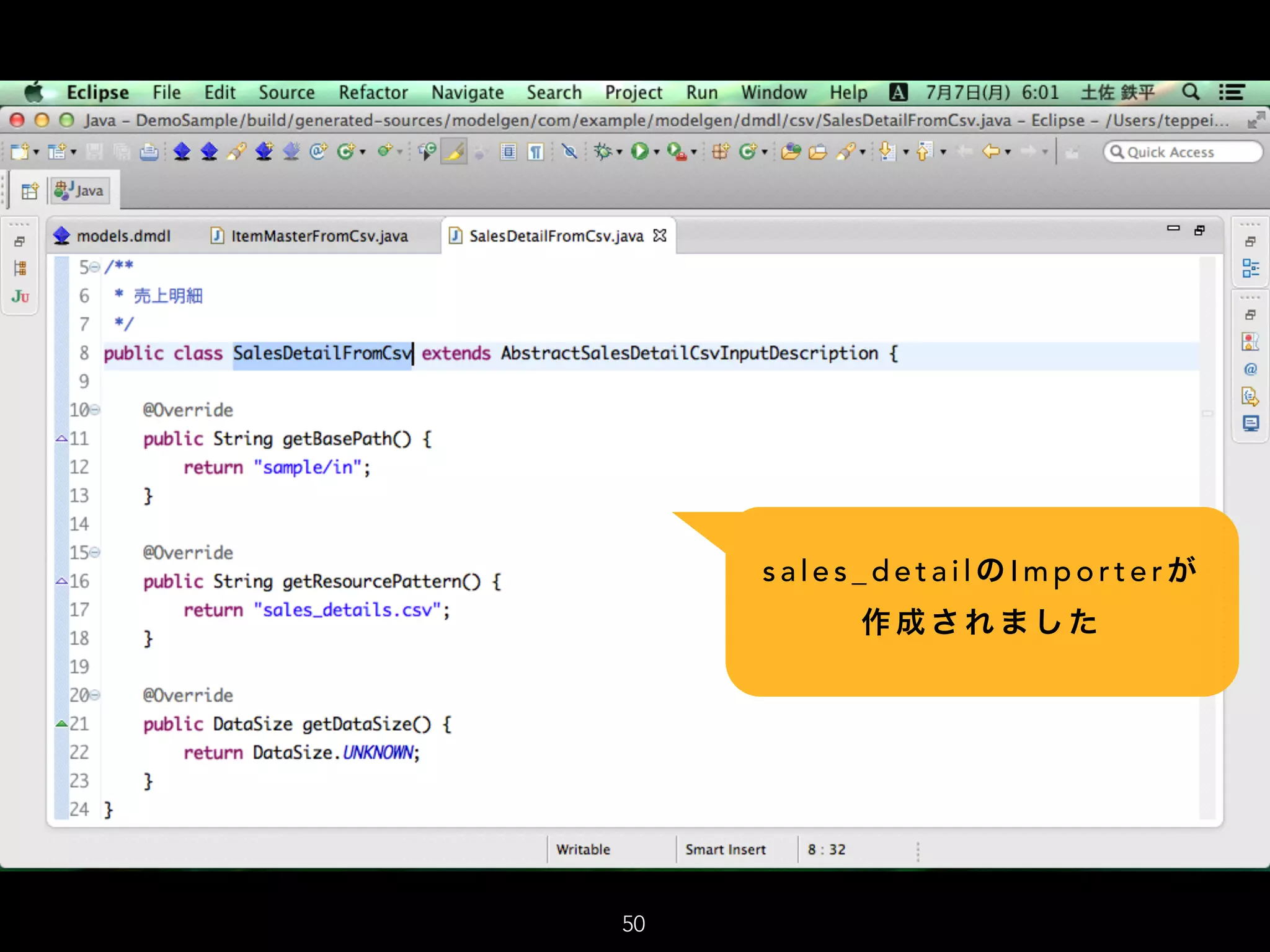The width and height of the screenshot is (1270, 952).
Task: Click the Debug bug icon
Action: [603, 151]
